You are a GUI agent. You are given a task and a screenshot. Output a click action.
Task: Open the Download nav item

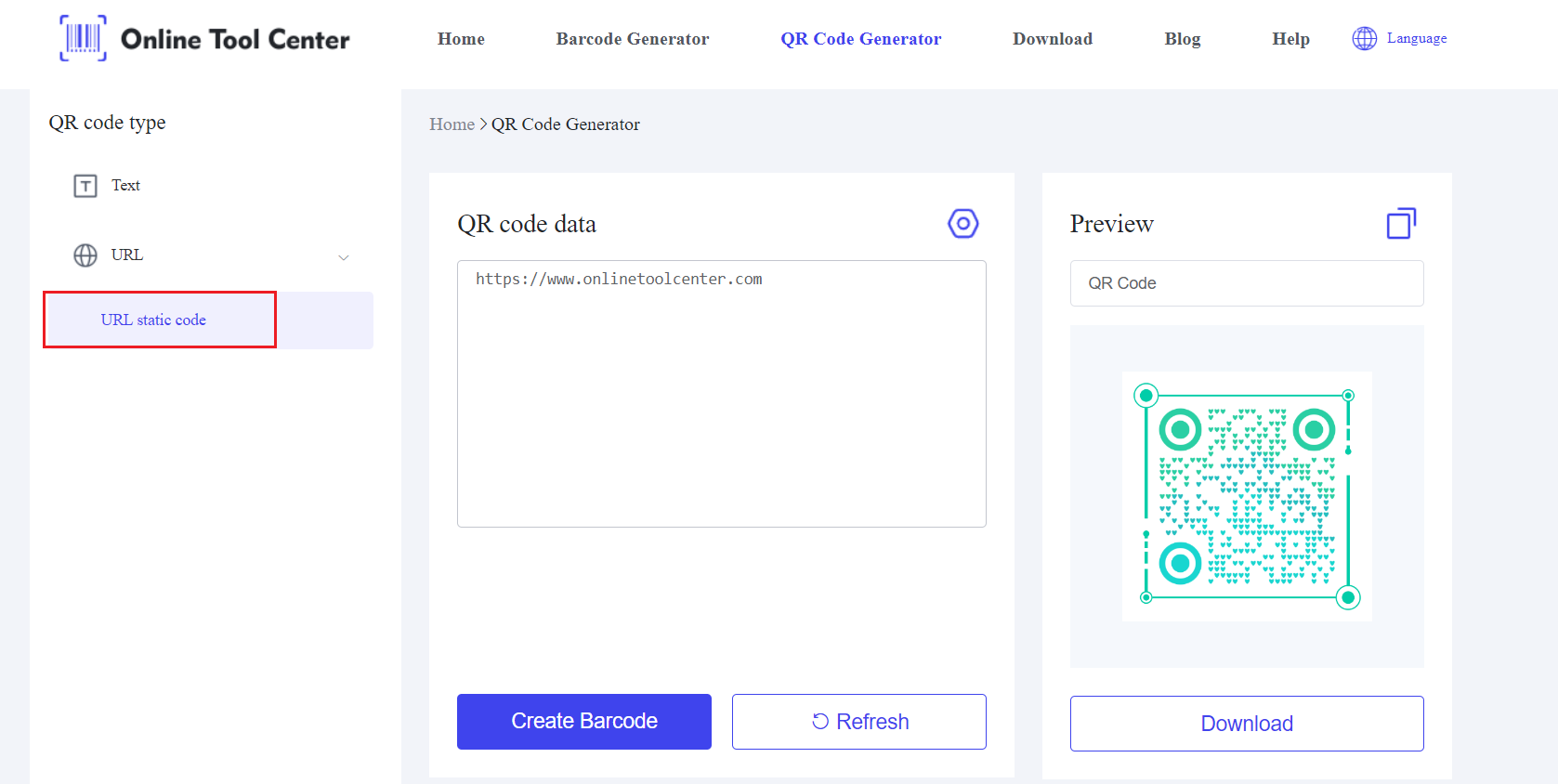click(x=1053, y=39)
